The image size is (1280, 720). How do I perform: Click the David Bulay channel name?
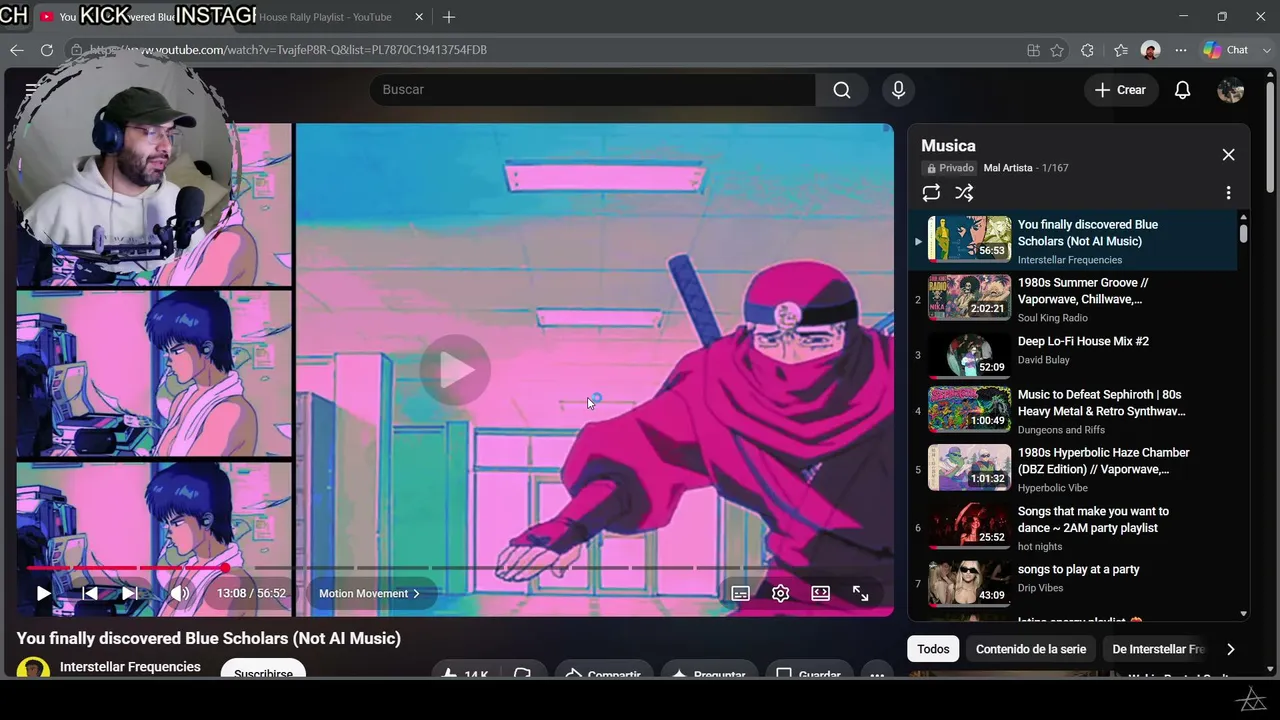pos(1044,360)
